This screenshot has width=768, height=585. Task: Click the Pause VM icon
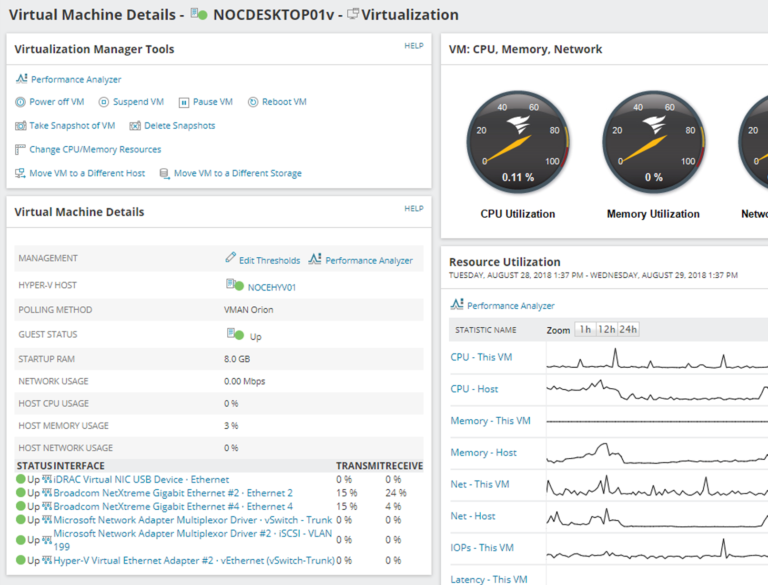[x=184, y=102]
